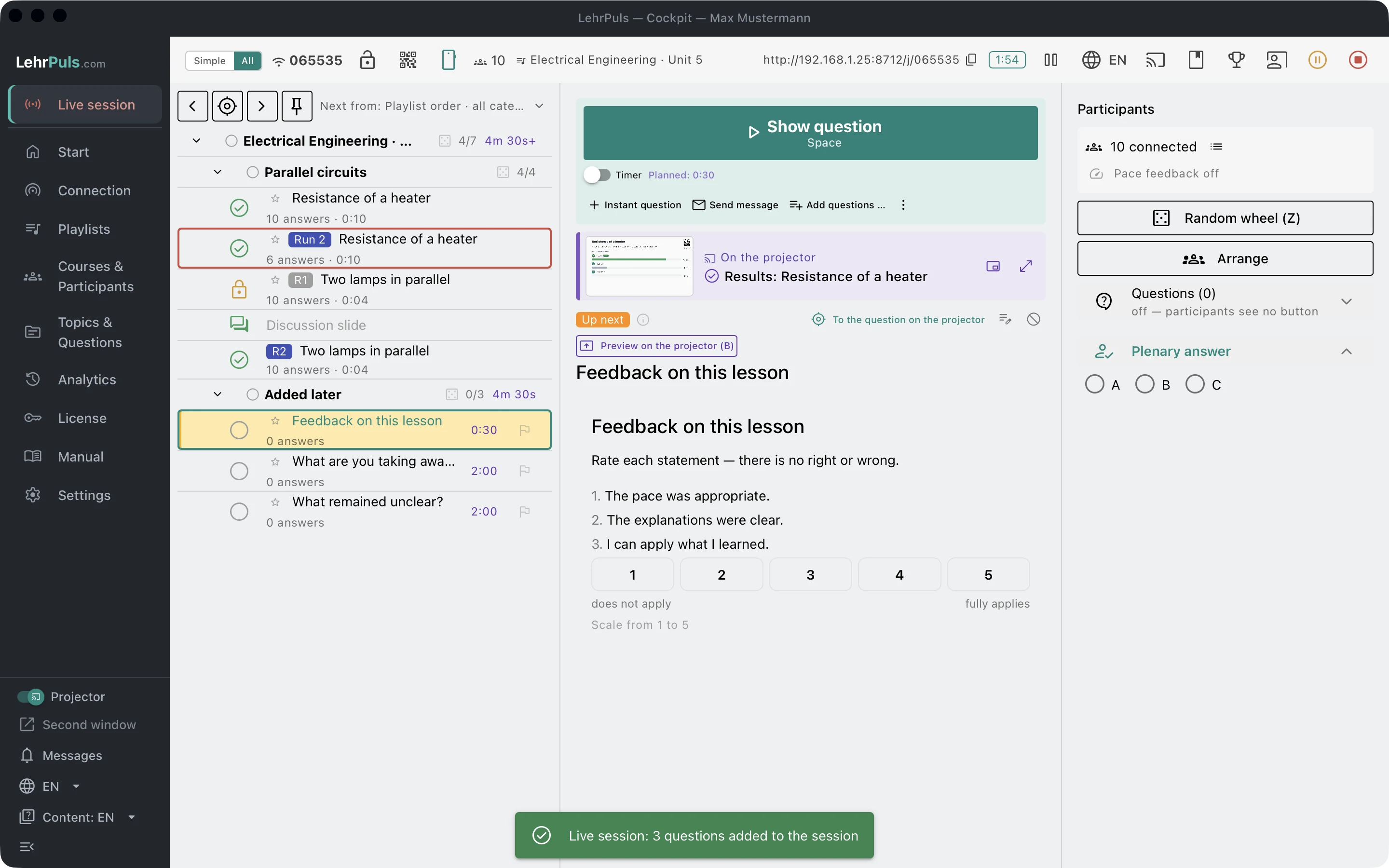This screenshot has height=868, width=1389.
Task: Click the Show question button
Action: [x=810, y=133]
